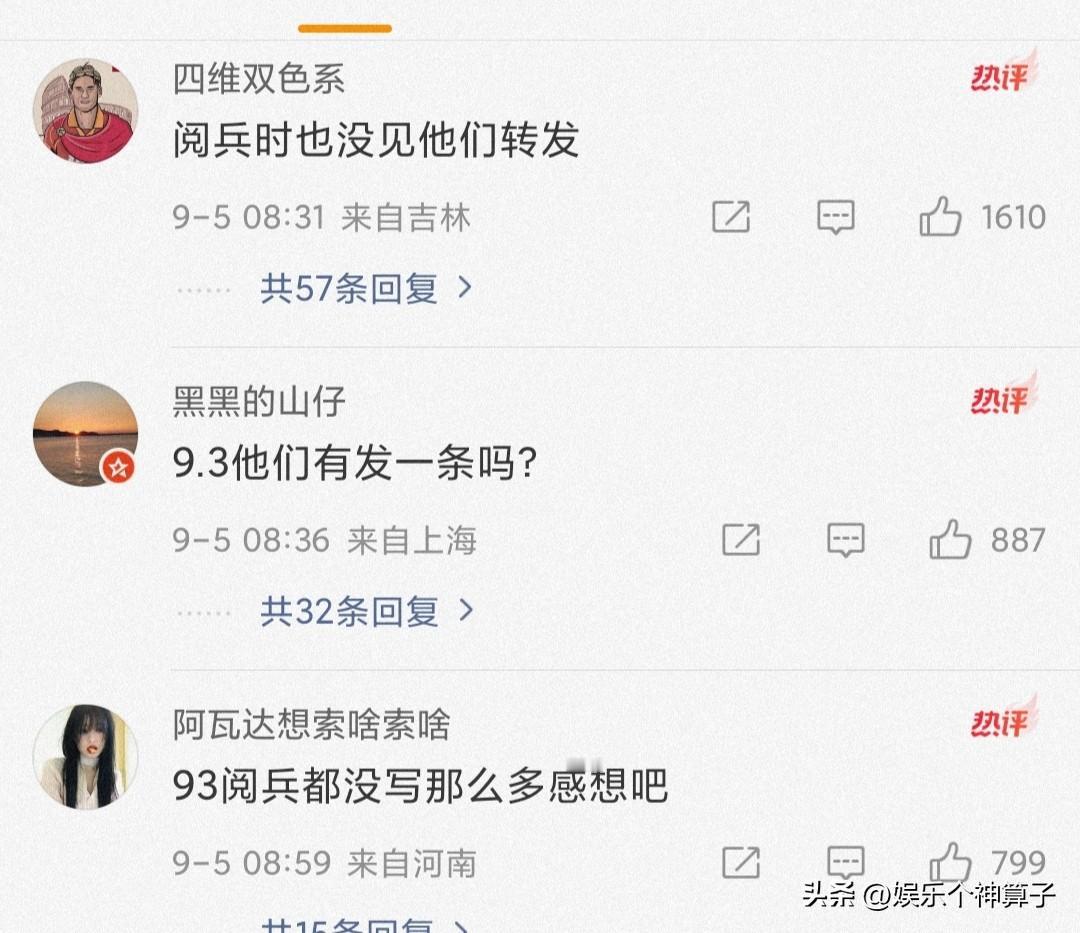Repost the comment from 吉林 user

tap(731, 217)
